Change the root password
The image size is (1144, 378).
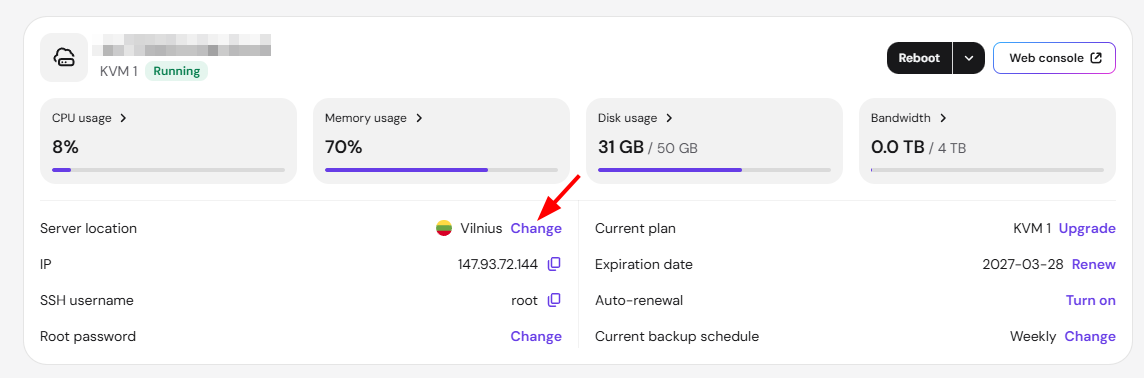[536, 336]
